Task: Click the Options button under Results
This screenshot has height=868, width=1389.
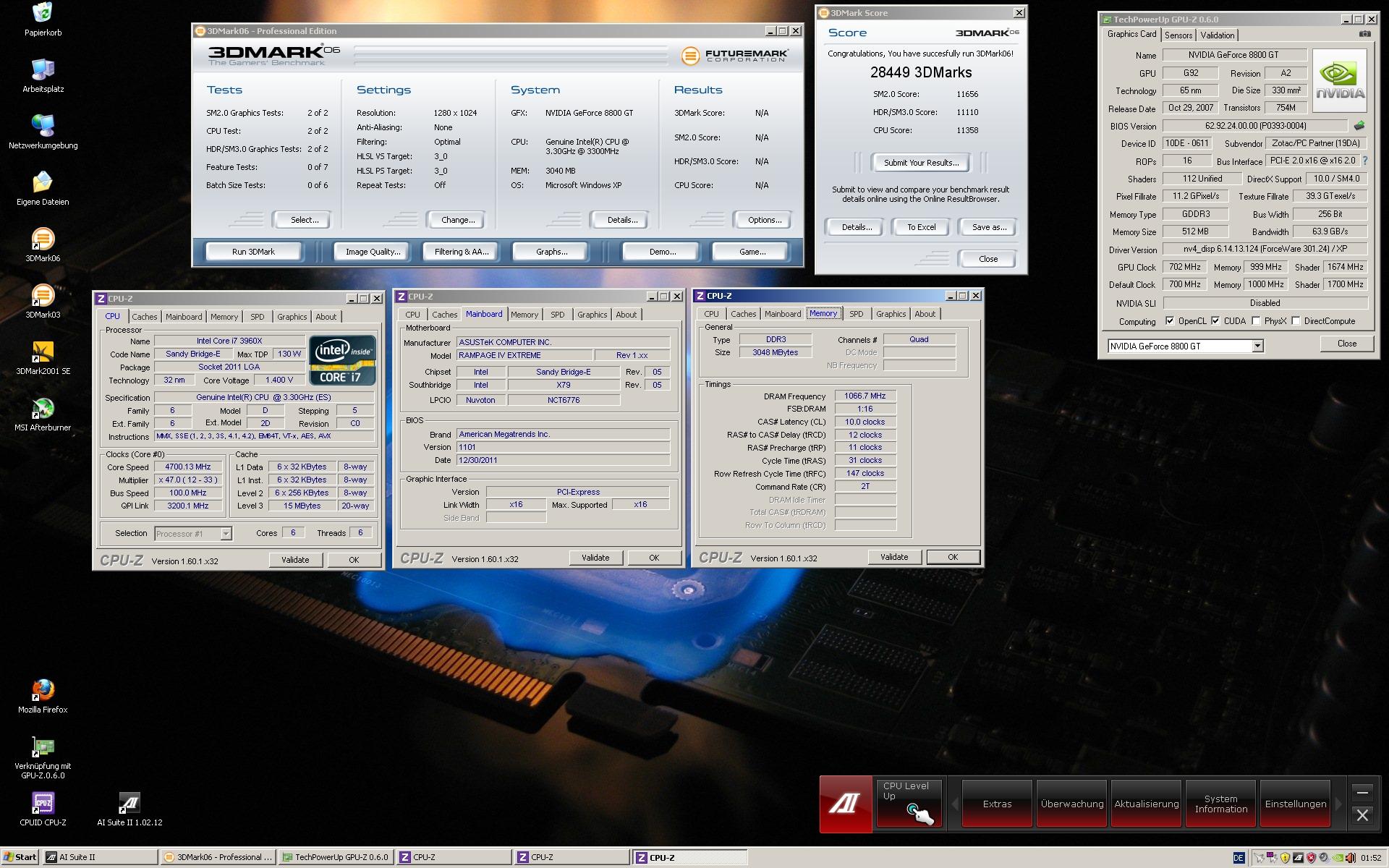Action: click(764, 220)
